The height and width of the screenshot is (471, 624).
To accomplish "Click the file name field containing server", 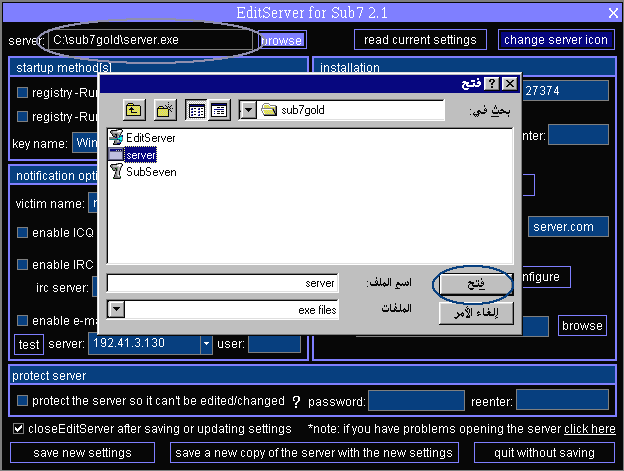I will pos(223,283).
